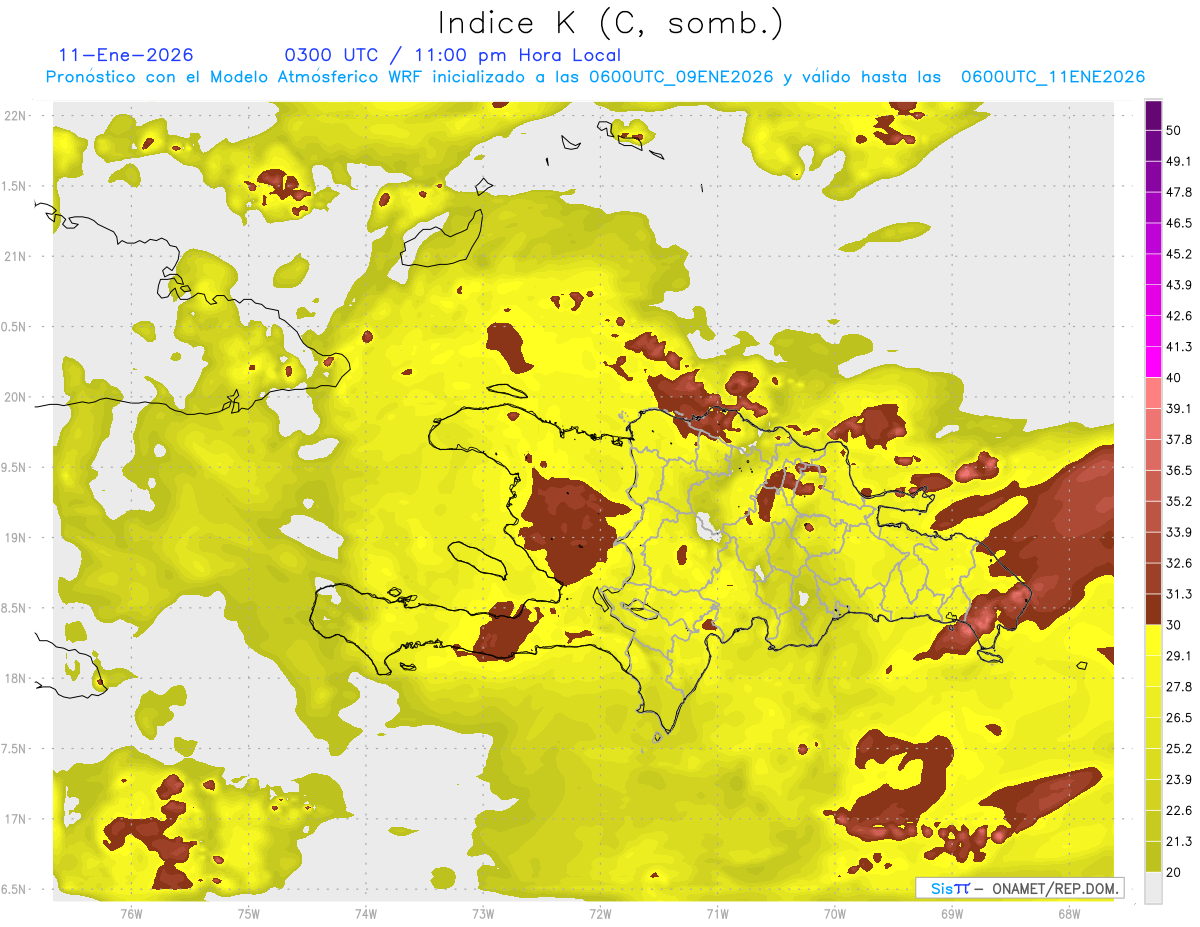Select the latitude label "18N"

16,678
